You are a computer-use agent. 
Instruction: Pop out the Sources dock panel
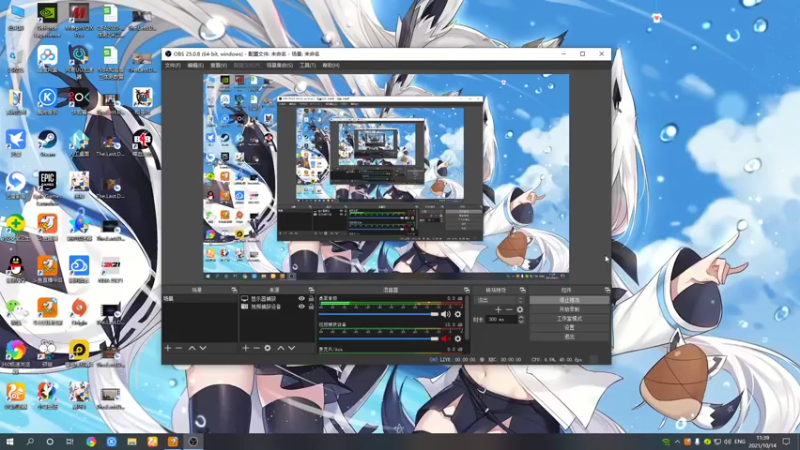click(311, 290)
